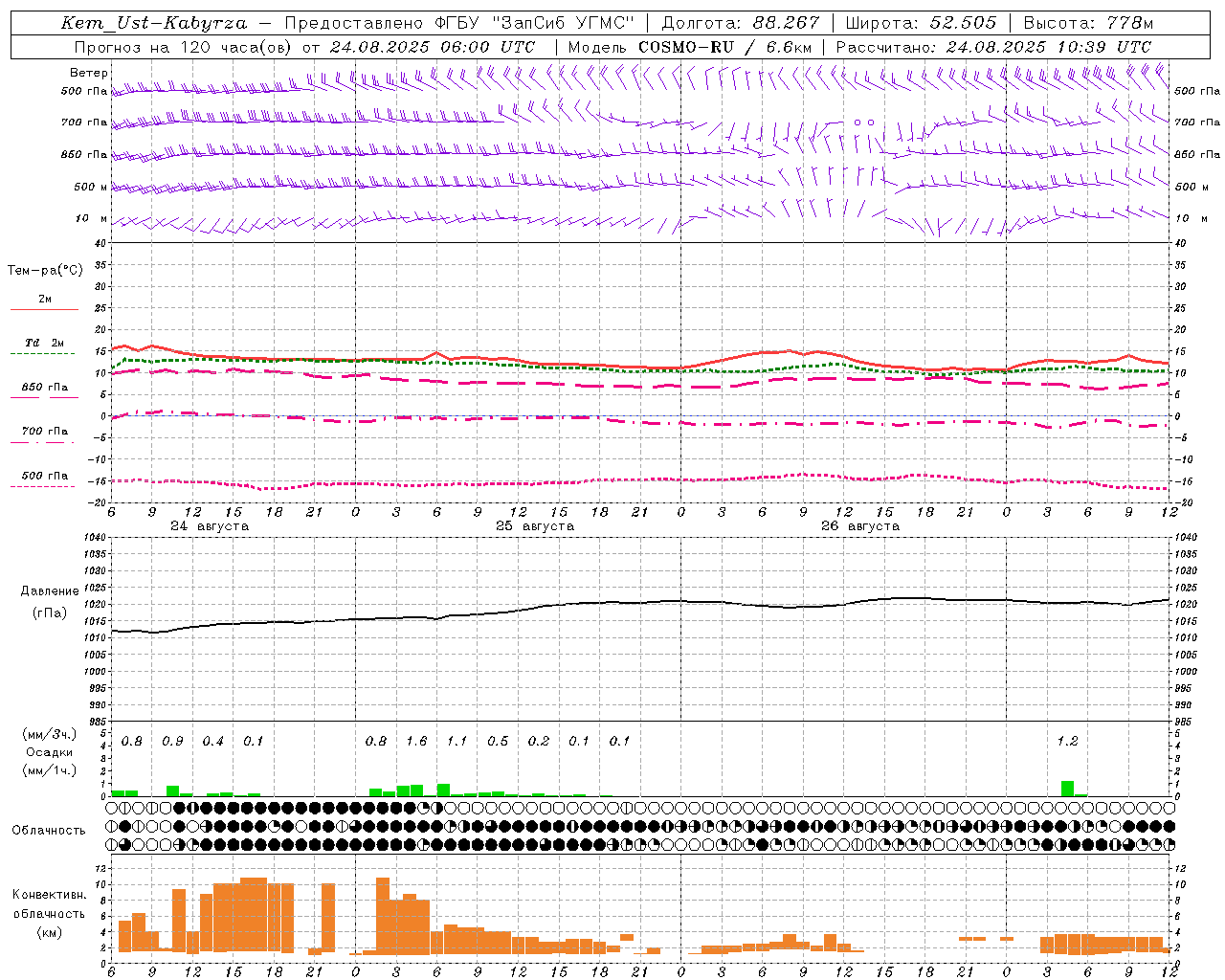Click the 24 августа date label
Viewport: 1225px width, 980px height.
click(210, 526)
